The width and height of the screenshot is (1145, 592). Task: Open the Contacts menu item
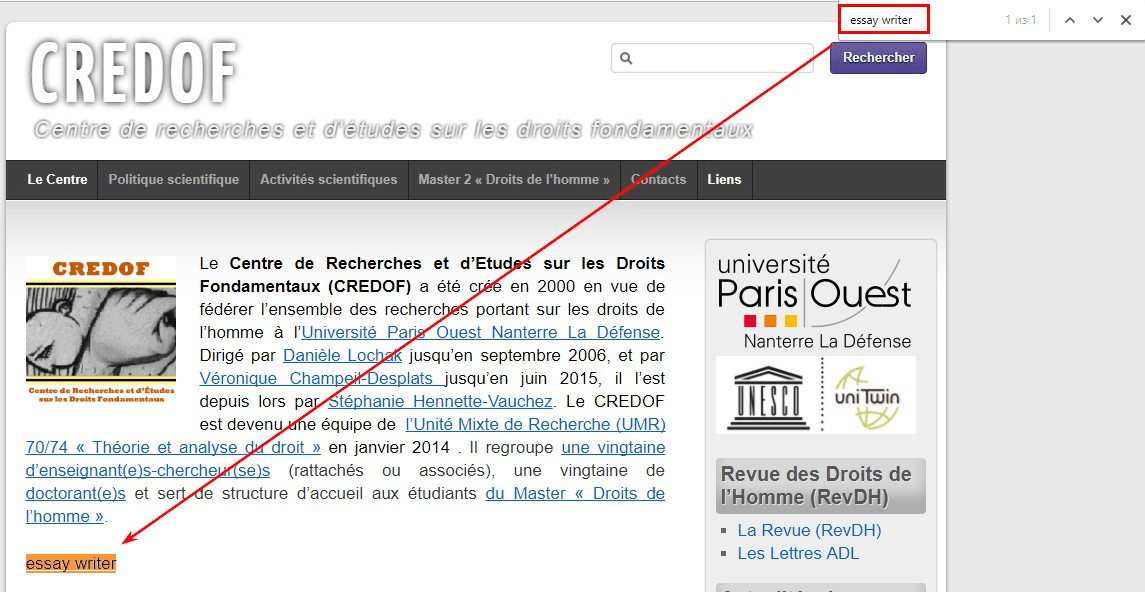[x=659, y=180]
